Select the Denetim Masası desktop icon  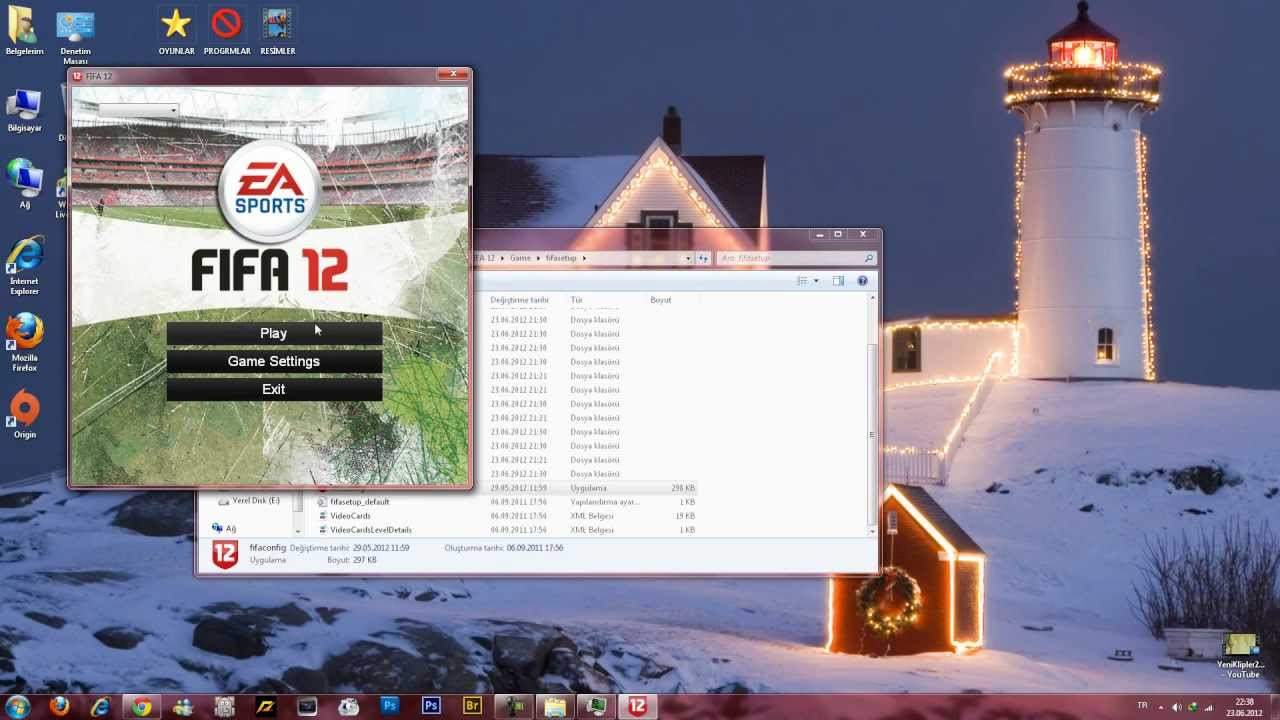coord(75,38)
